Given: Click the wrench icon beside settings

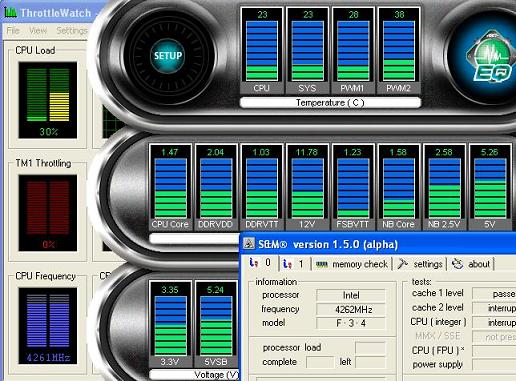Looking at the screenshot, I should tap(403, 264).
